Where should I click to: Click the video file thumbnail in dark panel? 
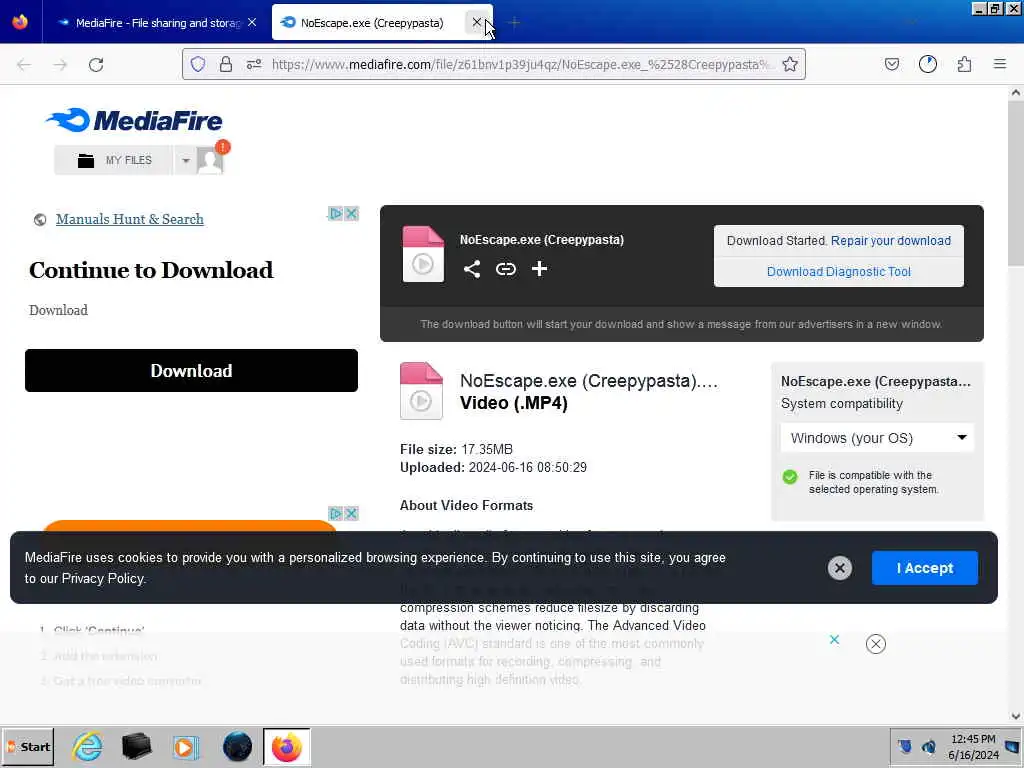click(x=423, y=254)
